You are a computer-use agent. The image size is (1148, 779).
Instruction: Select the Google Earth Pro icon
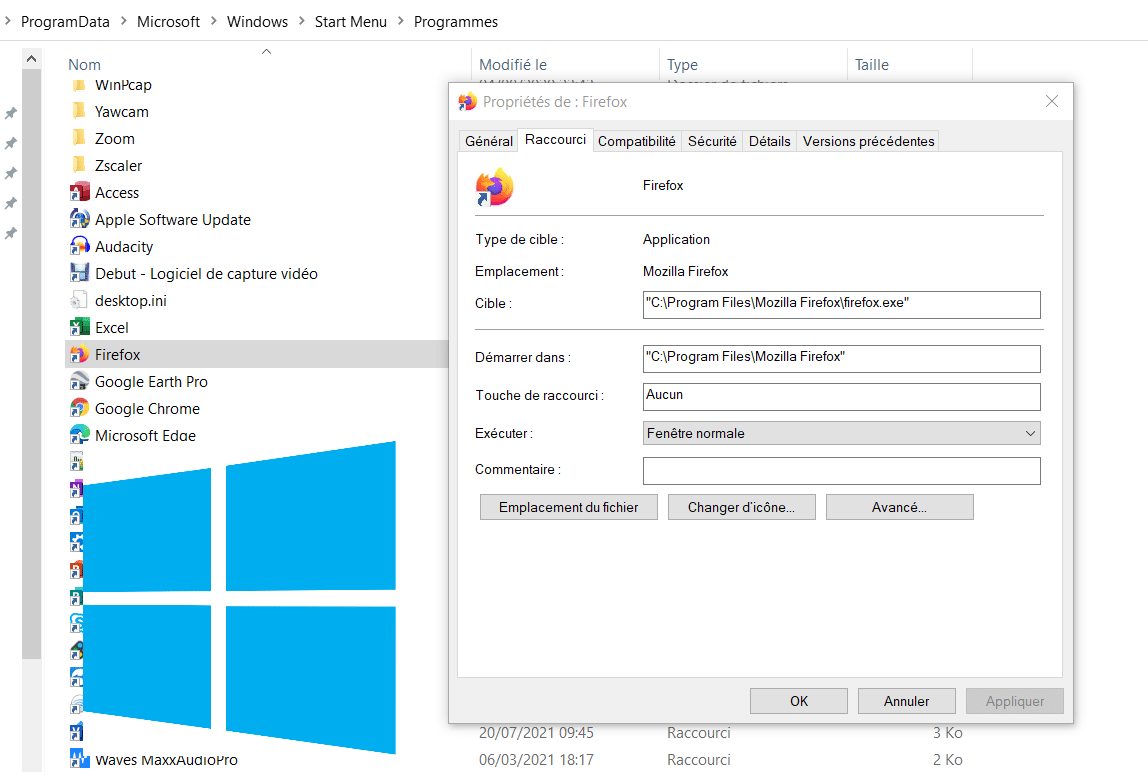click(x=79, y=381)
